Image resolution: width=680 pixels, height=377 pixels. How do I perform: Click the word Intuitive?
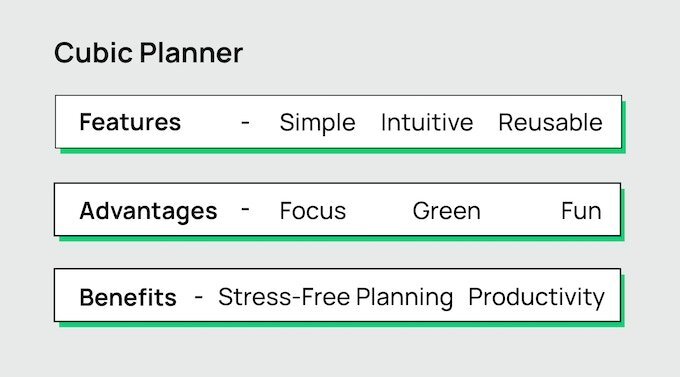[x=427, y=122]
